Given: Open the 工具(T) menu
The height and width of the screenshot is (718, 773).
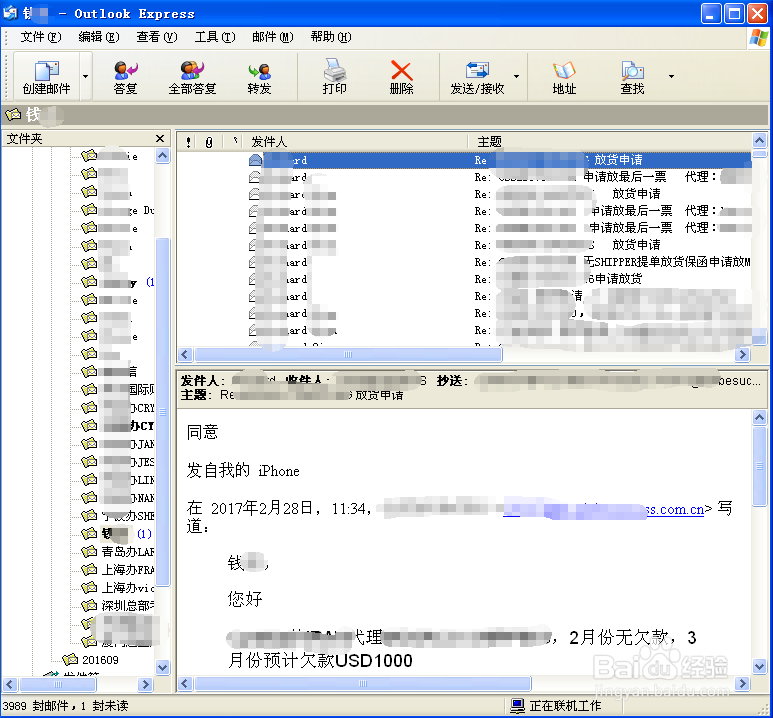Looking at the screenshot, I should click(x=215, y=37).
